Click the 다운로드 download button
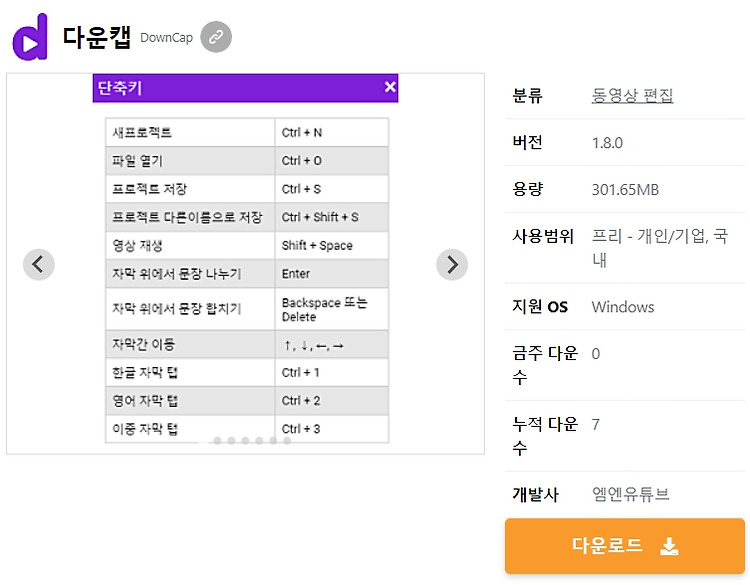This screenshot has height=585, width=750. (x=625, y=546)
